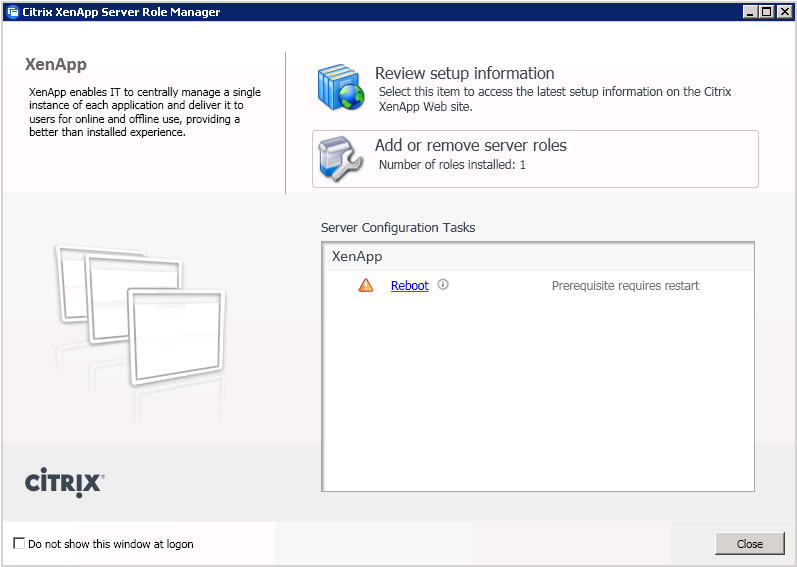Click the orange warning triangle beside Reboot
This screenshot has width=797, height=567.
pos(365,285)
